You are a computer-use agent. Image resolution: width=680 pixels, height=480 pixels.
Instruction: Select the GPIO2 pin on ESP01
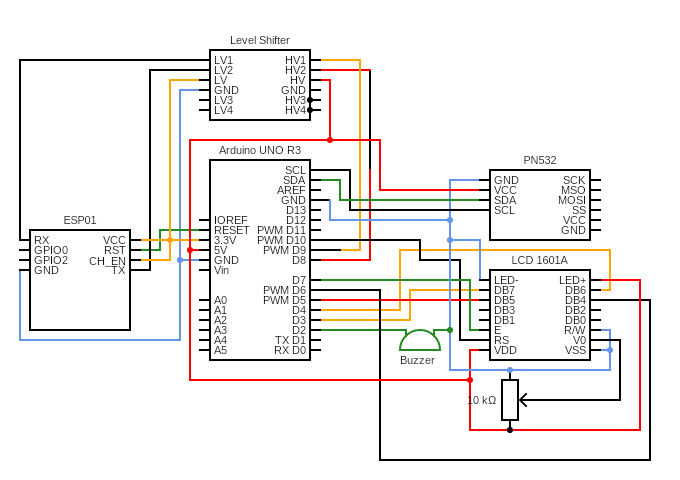(x=51, y=260)
